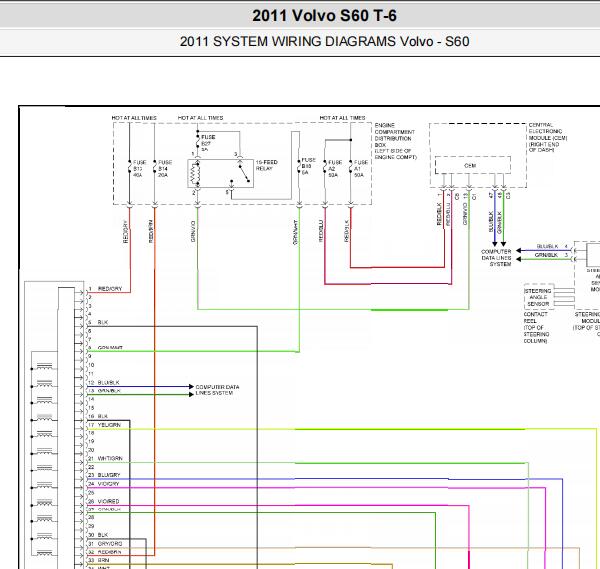Select connector pin "21 WHT/GRN"
Screen dimensions: 600x569
point(106,458)
